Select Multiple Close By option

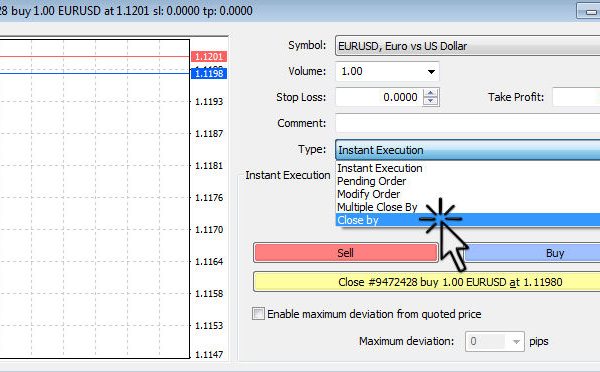(468, 207)
